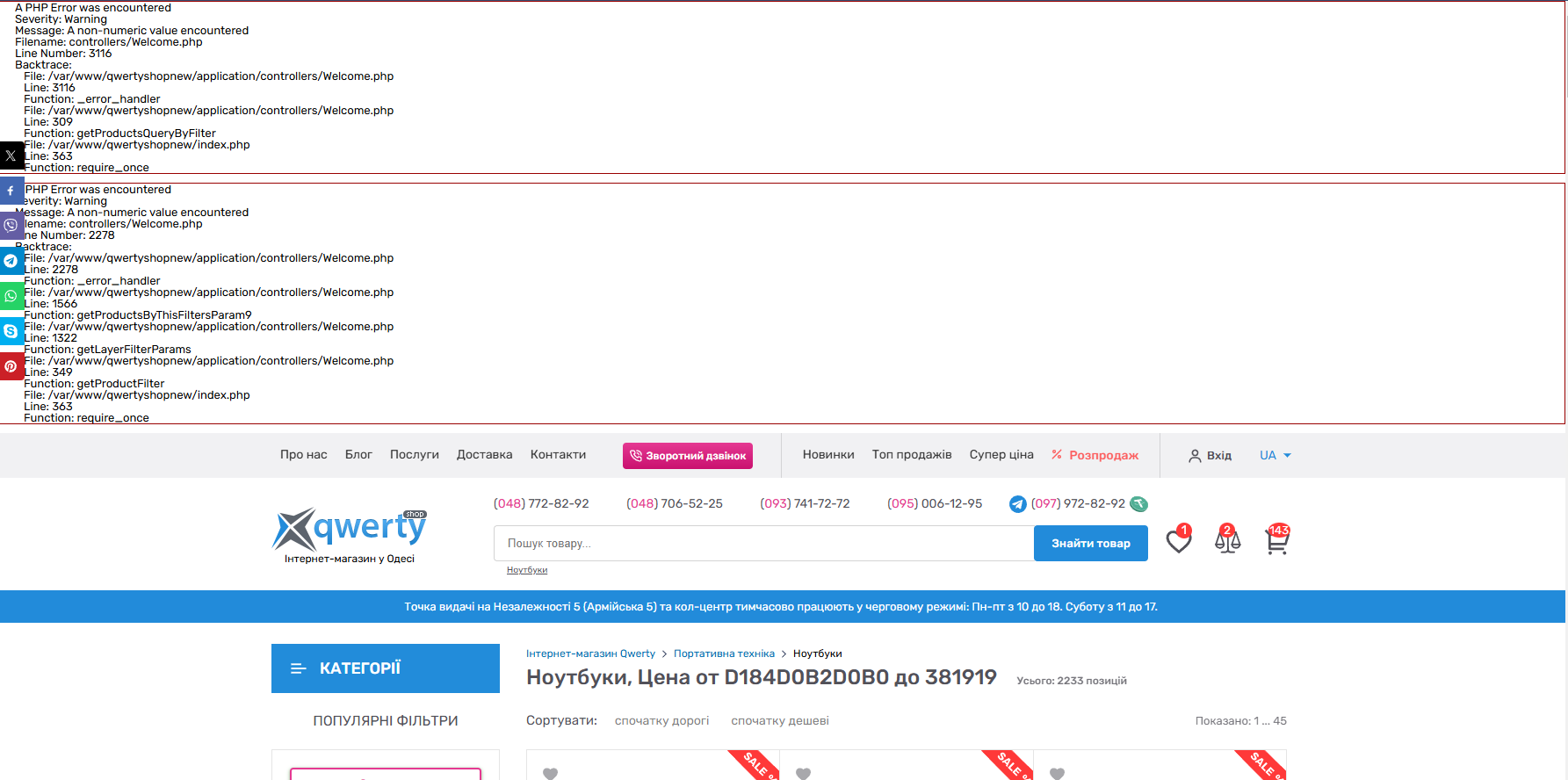Open the Доставка menu item

pos(484,455)
